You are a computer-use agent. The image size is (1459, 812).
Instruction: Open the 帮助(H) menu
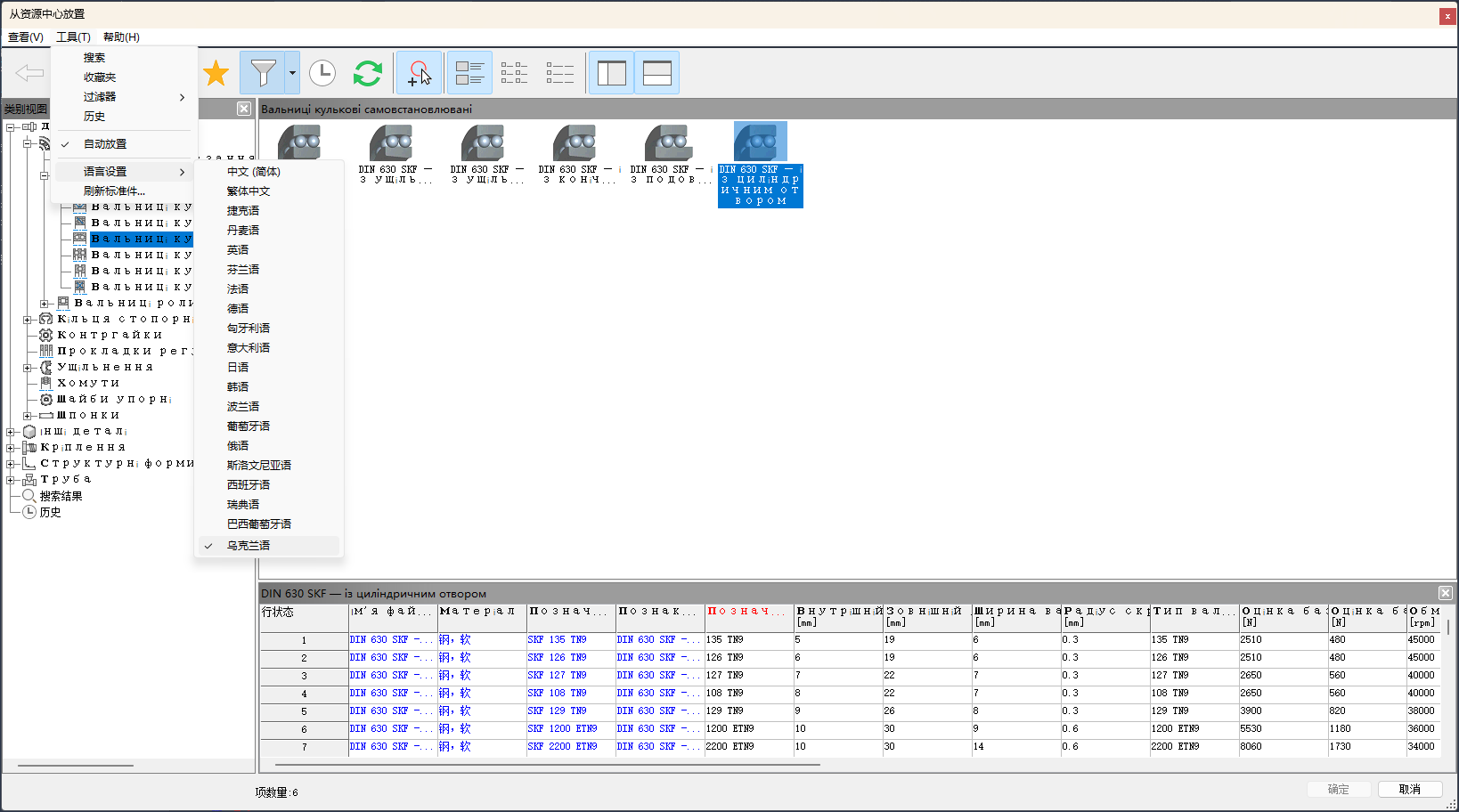coord(121,37)
